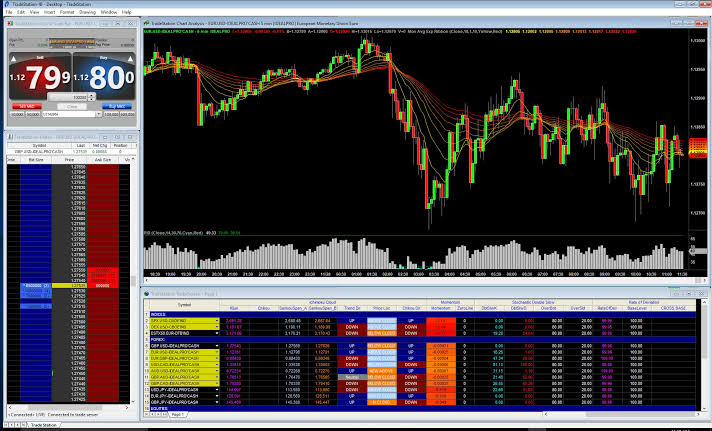712x431 pixels.
Task: Click the Matrix window icon
Action: tap(10, 137)
